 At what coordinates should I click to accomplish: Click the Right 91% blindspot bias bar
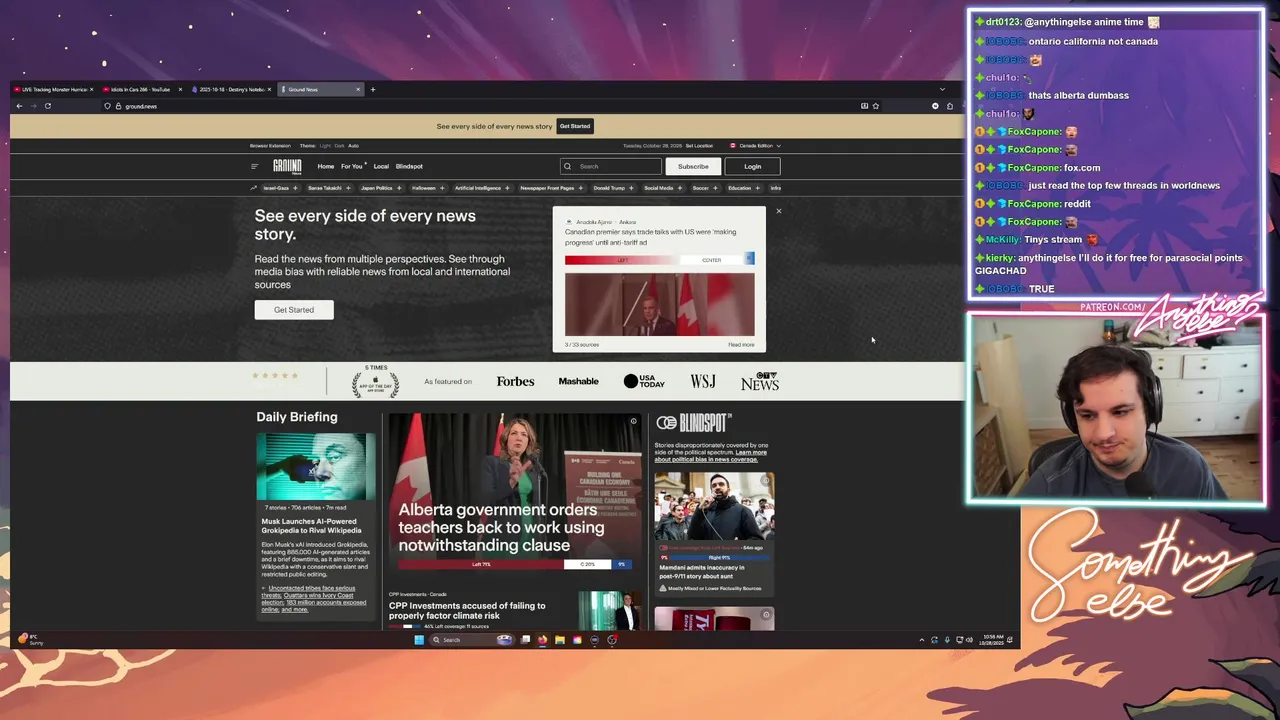pyautogui.click(x=721, y=557)
